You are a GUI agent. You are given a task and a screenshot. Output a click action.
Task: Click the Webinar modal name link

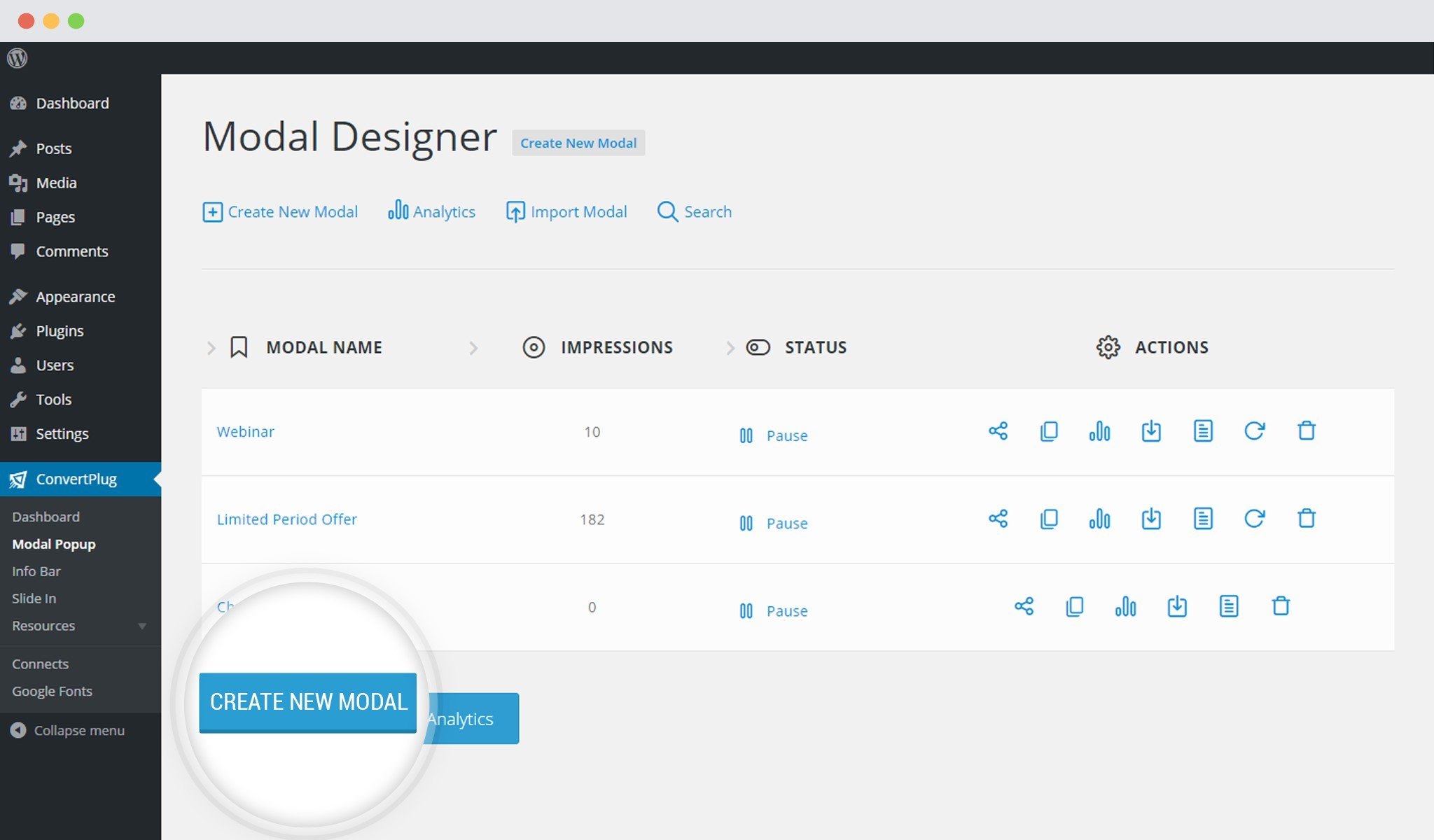click(244, 431)
